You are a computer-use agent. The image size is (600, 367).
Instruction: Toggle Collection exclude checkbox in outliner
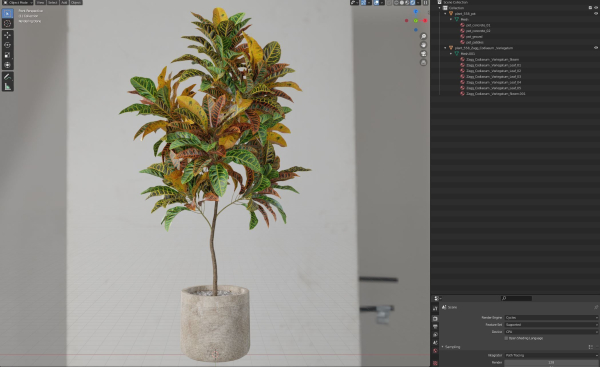coord(590,8)
